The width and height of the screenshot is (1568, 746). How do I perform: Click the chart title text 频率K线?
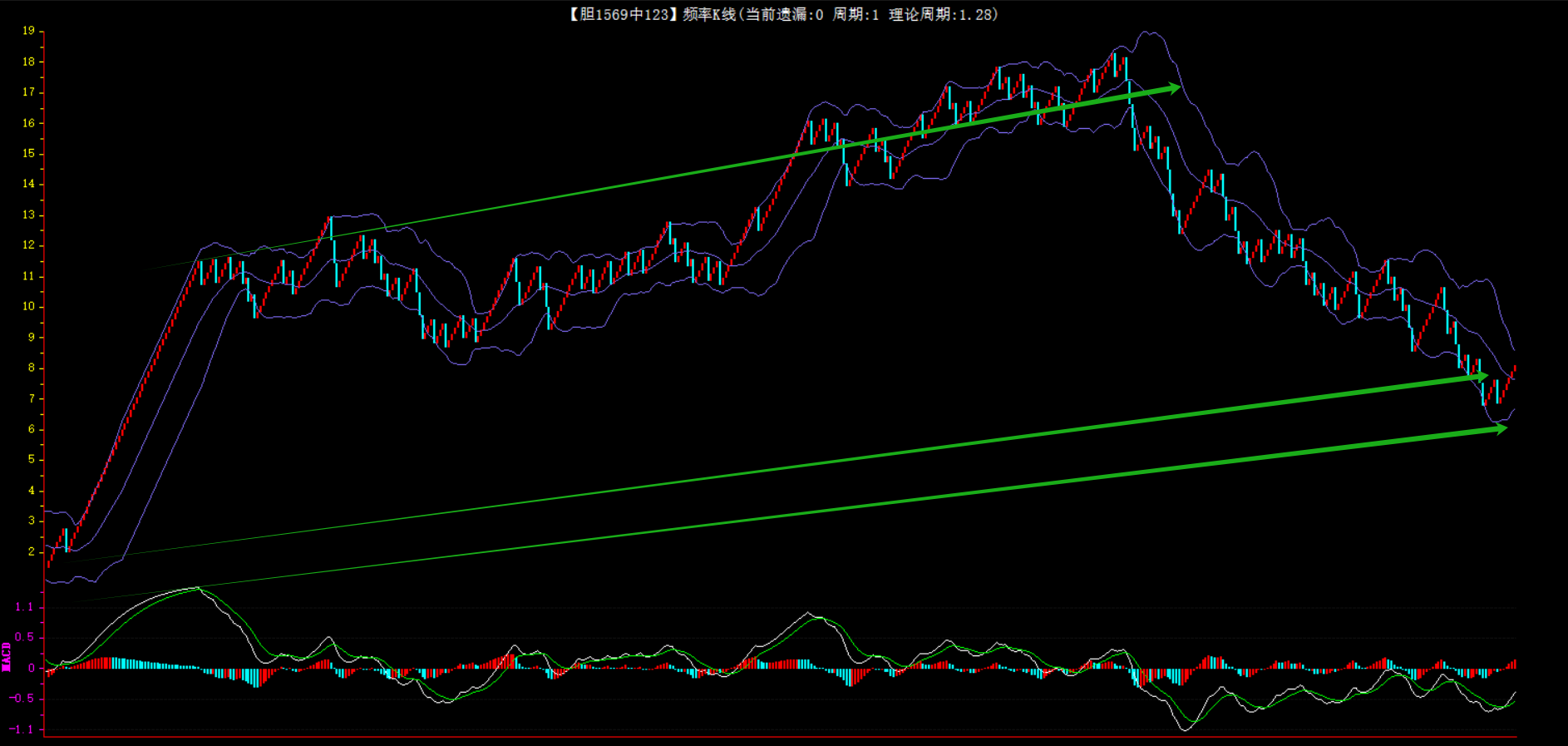[x=708, y=14]
